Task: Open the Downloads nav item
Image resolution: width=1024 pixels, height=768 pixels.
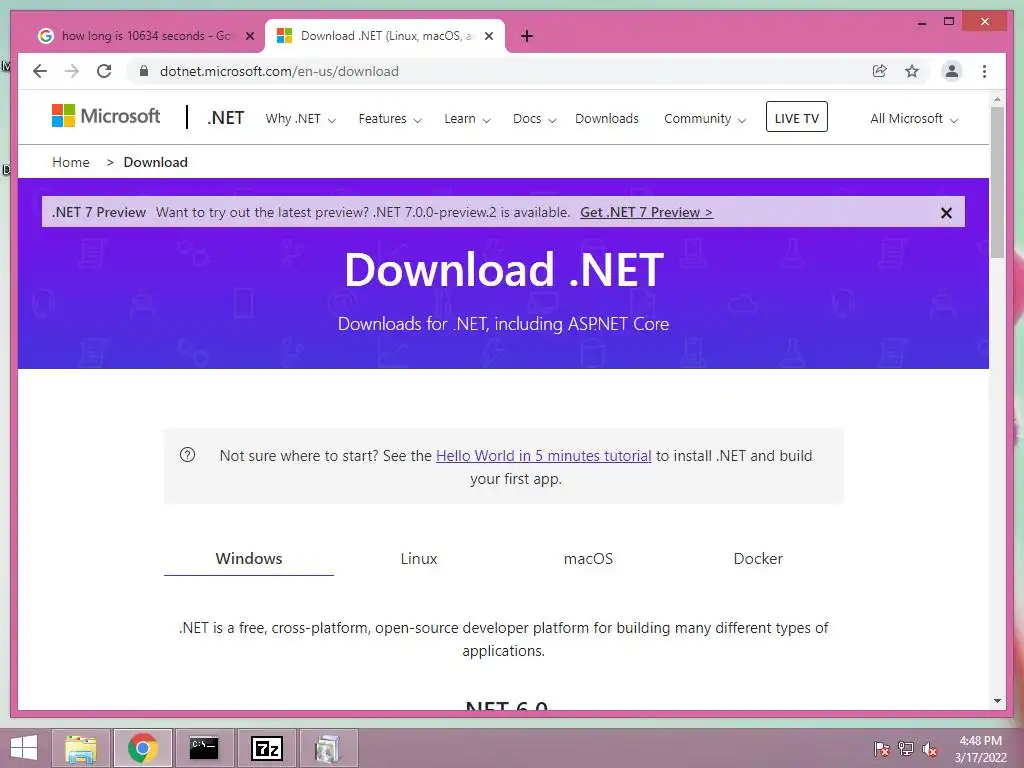Action: pos(607,119)
